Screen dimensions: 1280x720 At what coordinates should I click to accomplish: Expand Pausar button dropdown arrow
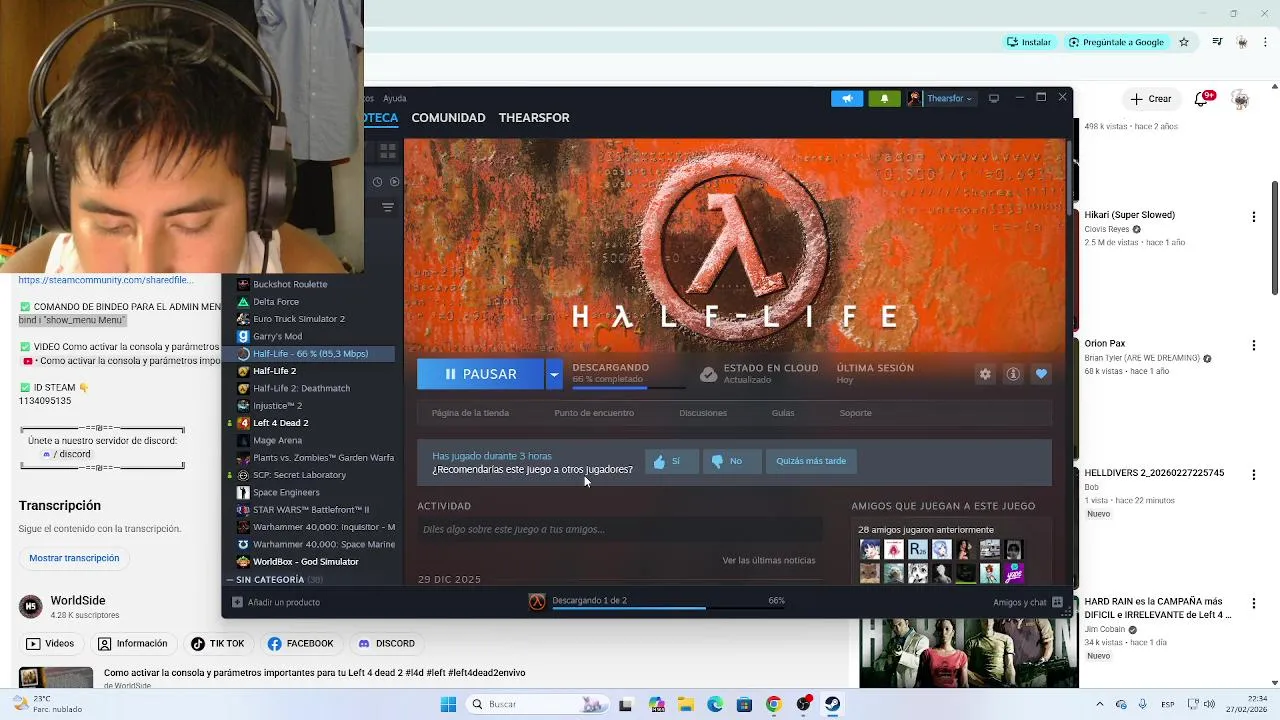coord(553,374)
